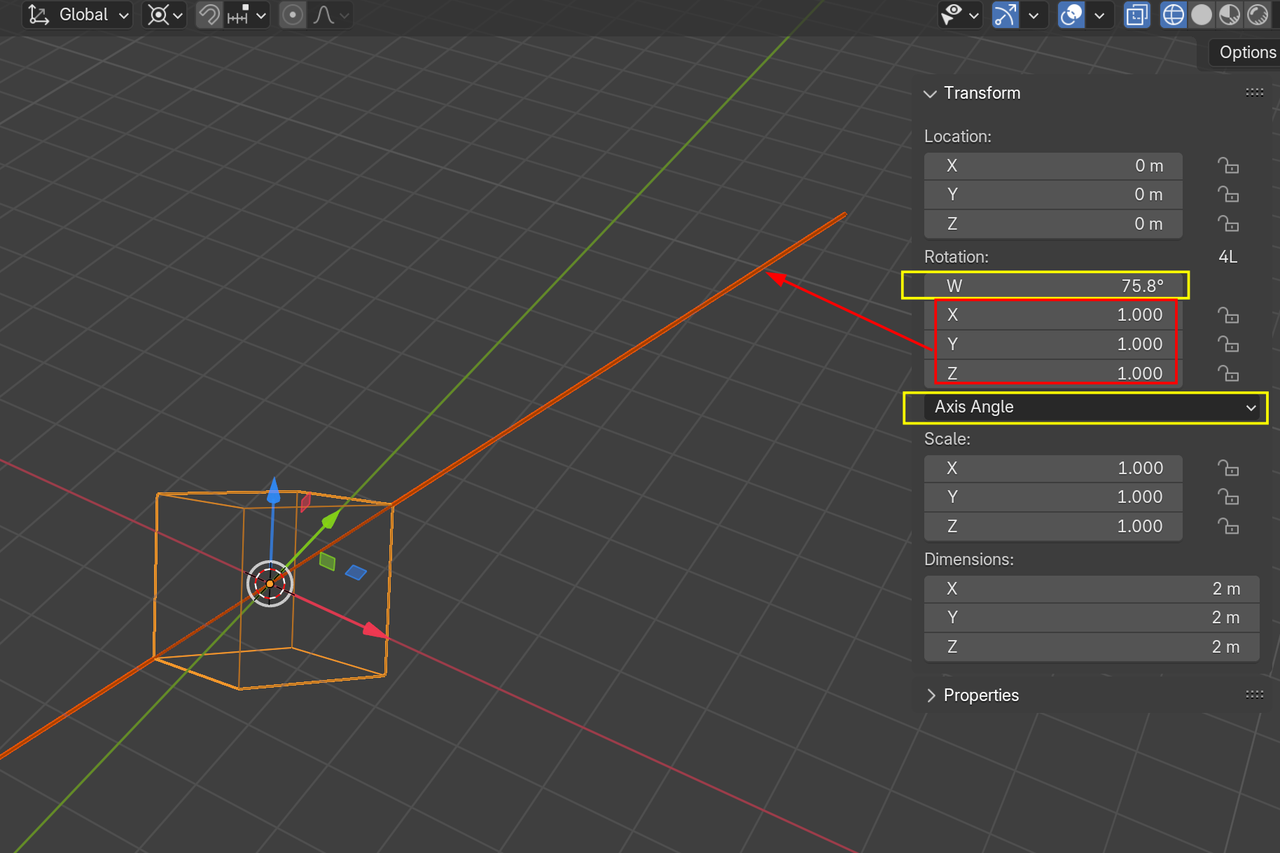This screenshot has width=1280, height=853.
Task: Switch to solid viewport shading
Action: click(1201, 15)
